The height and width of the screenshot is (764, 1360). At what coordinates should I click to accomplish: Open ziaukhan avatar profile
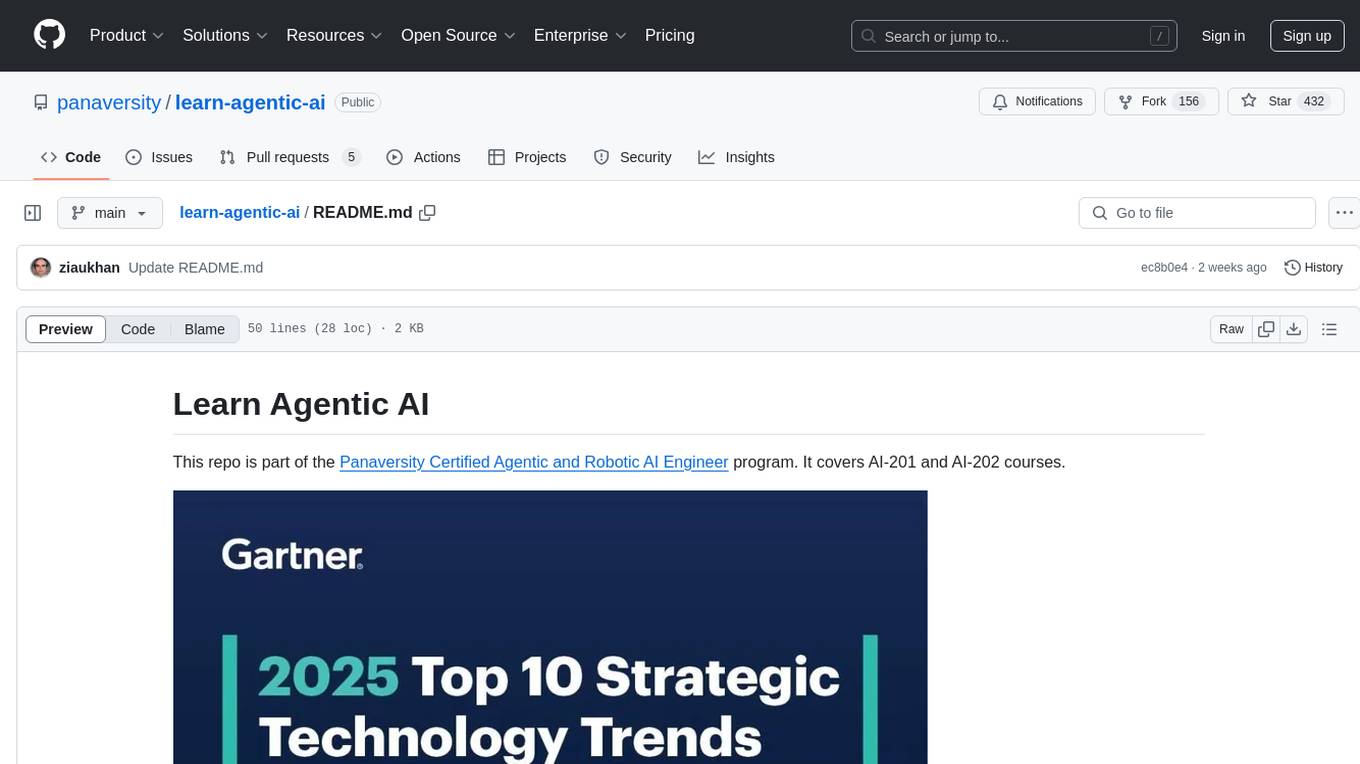(41, 267)
